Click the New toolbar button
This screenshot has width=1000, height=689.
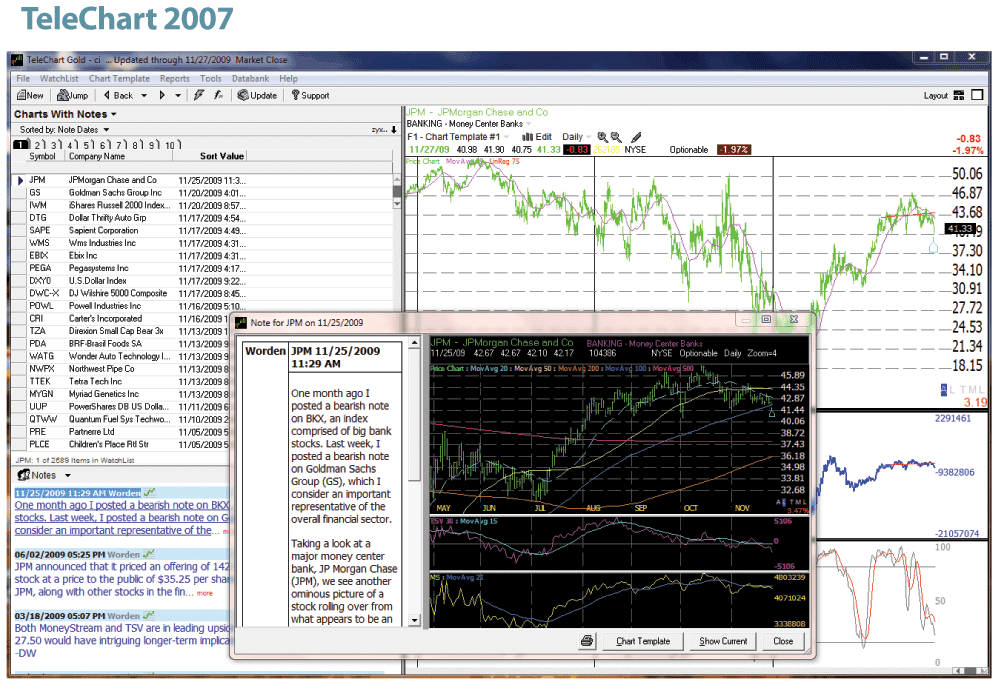(x=29, y=96)
